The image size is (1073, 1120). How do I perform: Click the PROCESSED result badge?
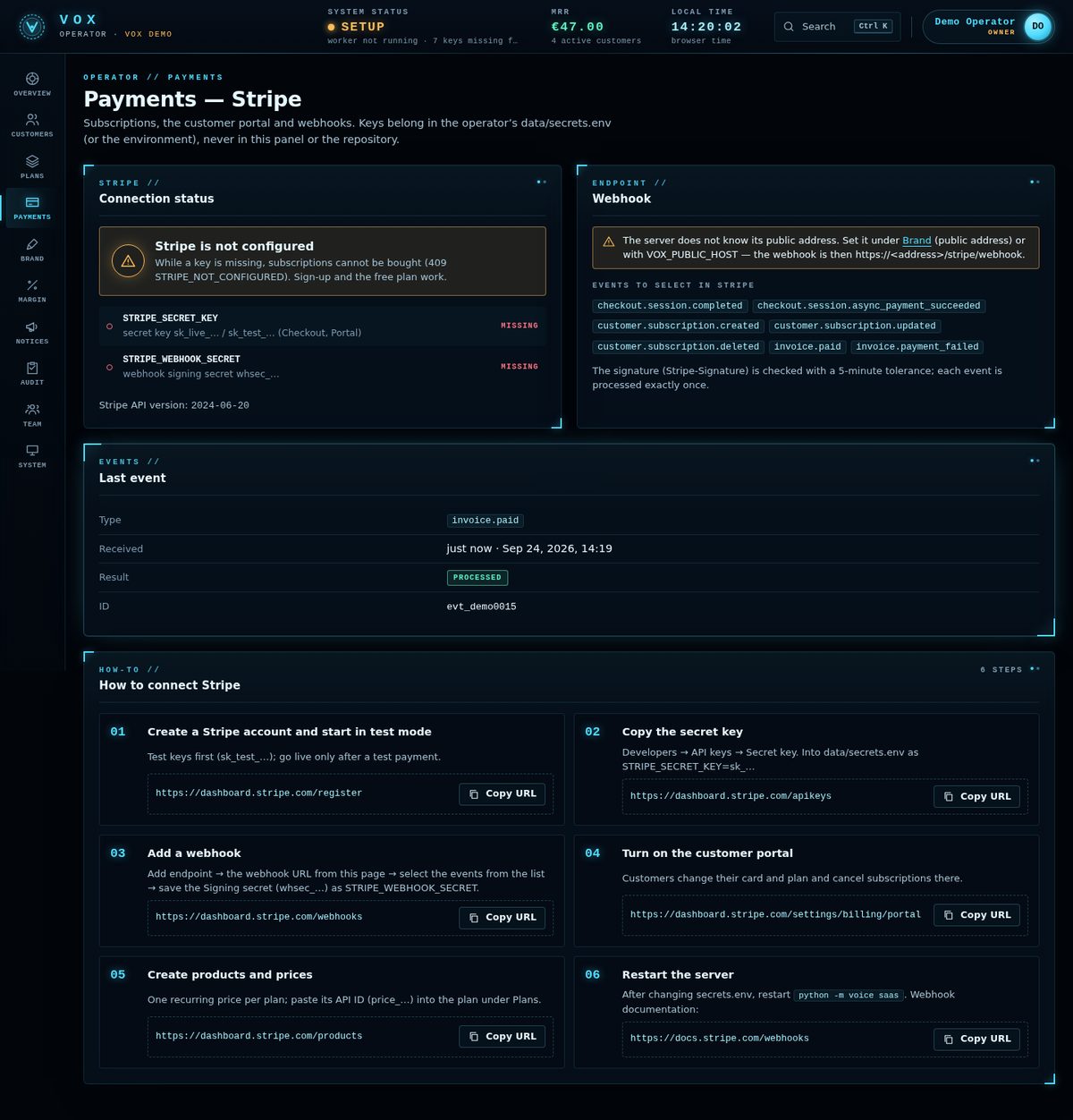pos(477,578)
